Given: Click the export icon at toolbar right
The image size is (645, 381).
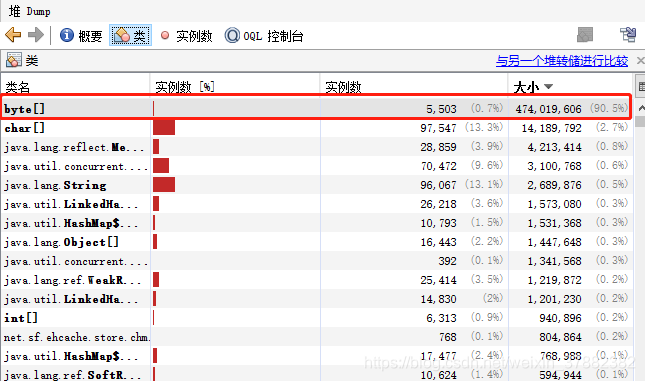Looking at the screenshot, I should pyautogui.click(x=628, y=35).
